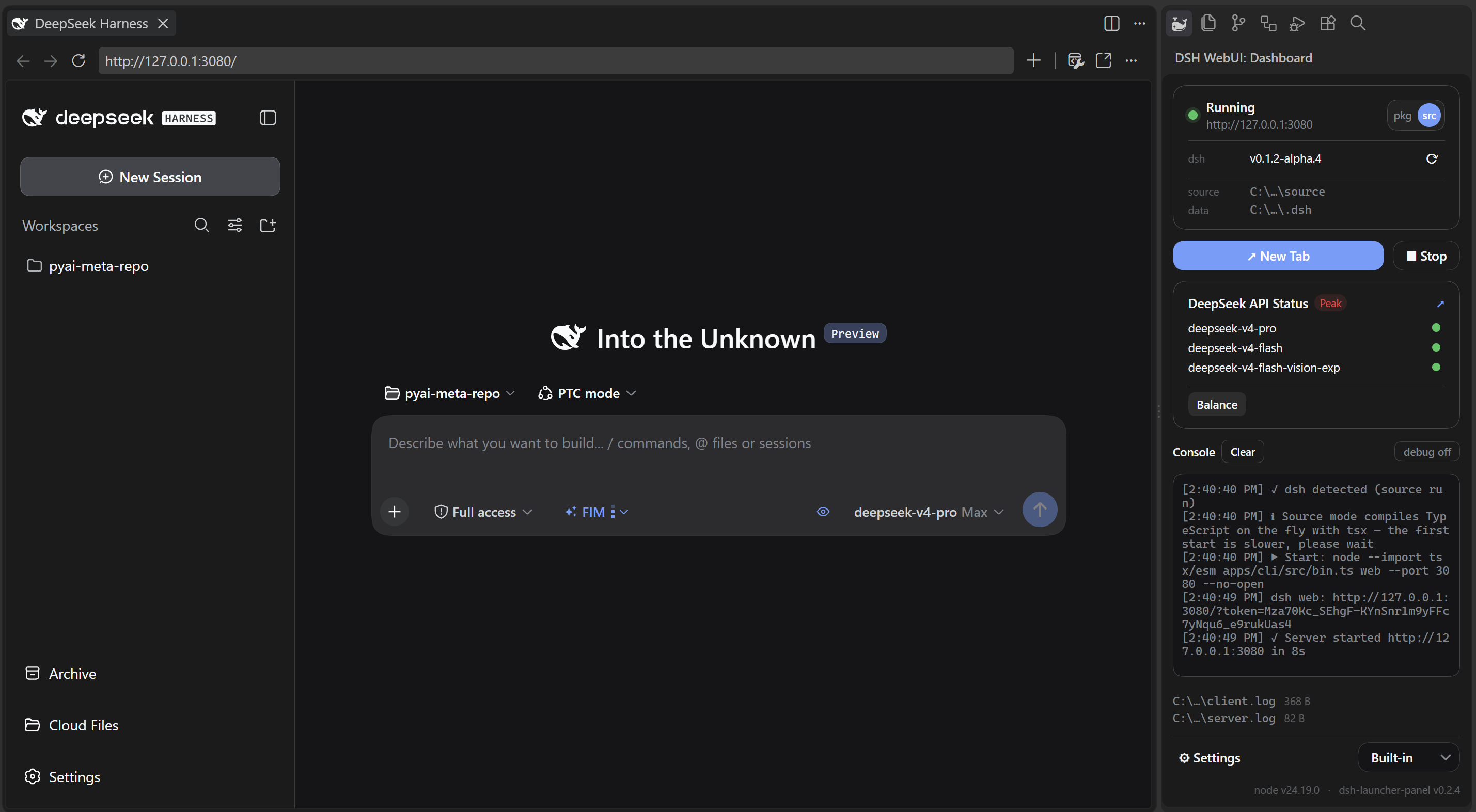Open the C:\...\server.log file link

[1224, 718]
